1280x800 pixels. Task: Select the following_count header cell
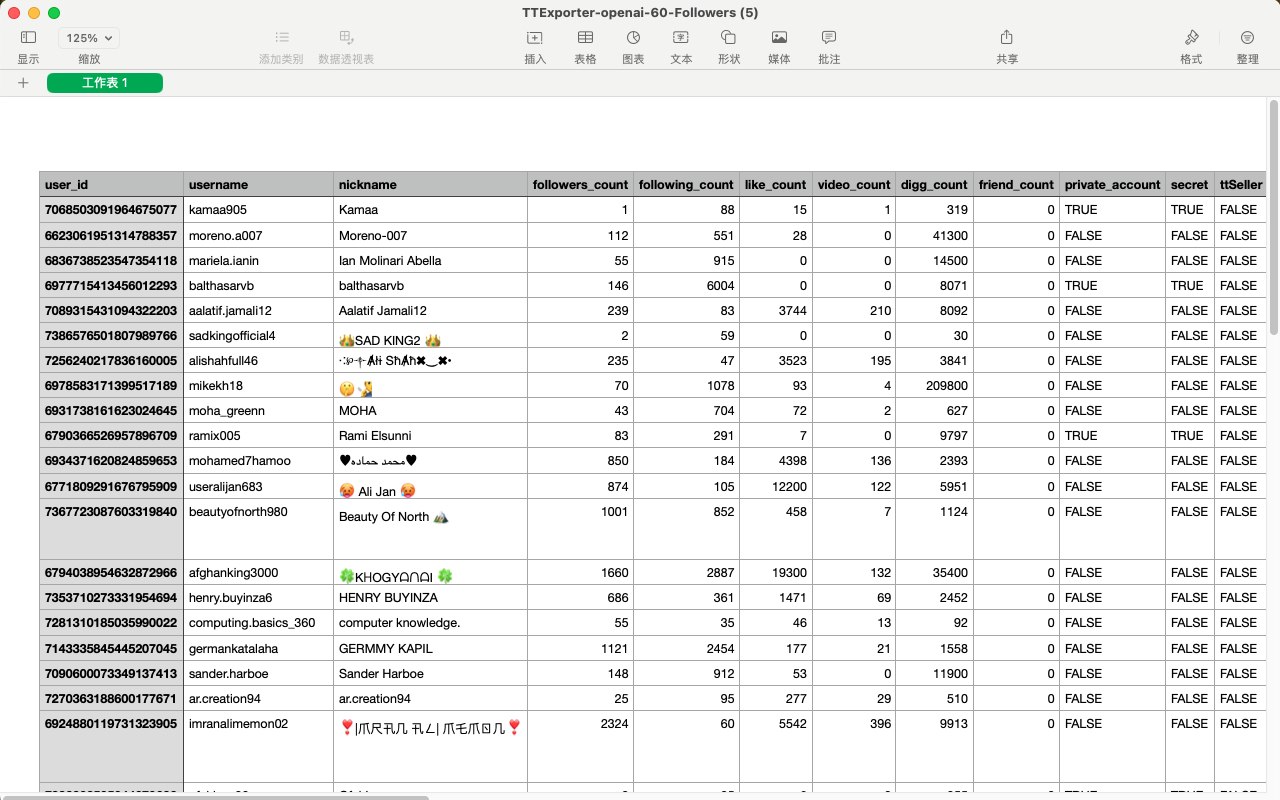[687, 185]
